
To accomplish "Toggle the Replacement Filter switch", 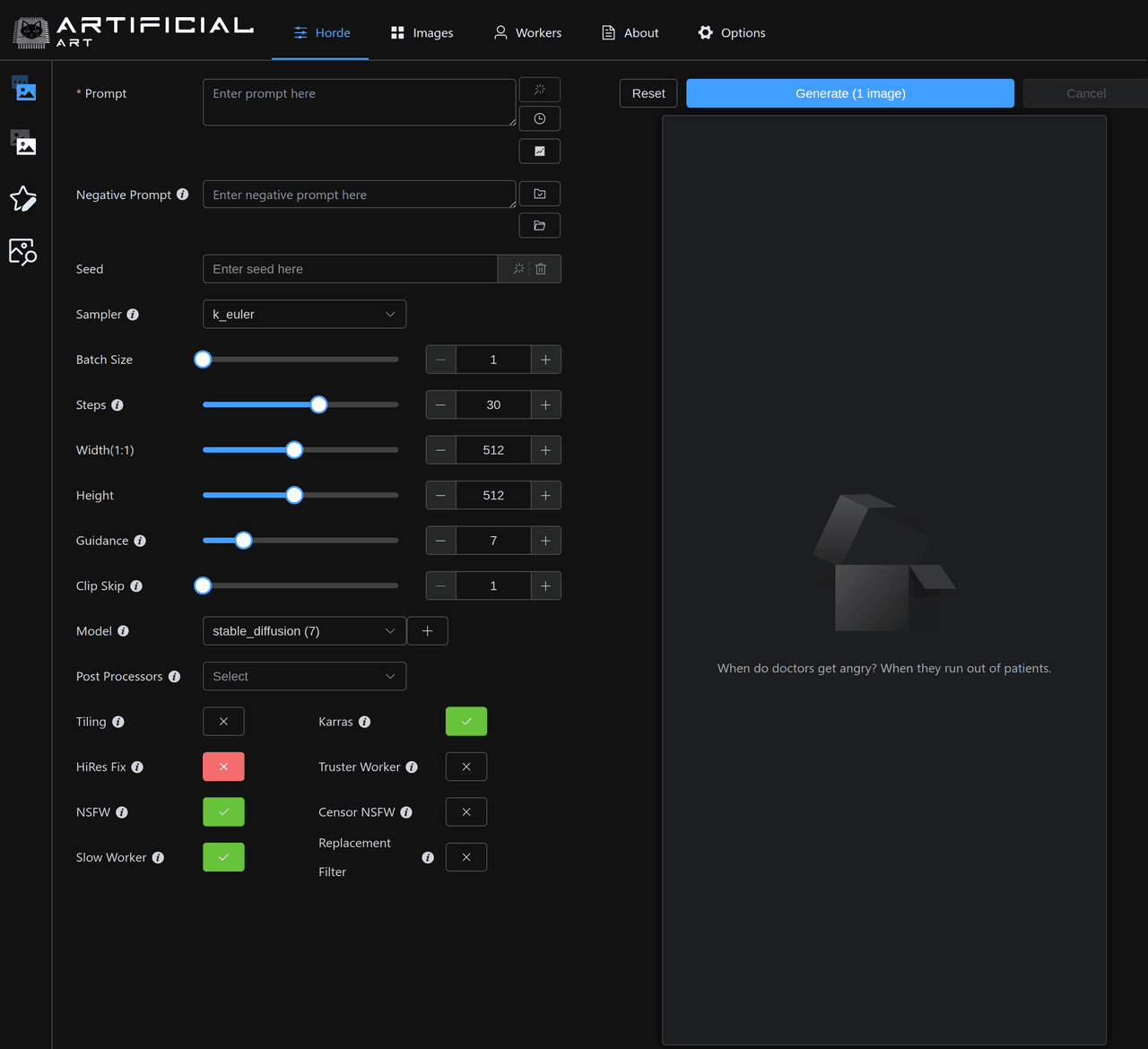I will coord(466,858).
